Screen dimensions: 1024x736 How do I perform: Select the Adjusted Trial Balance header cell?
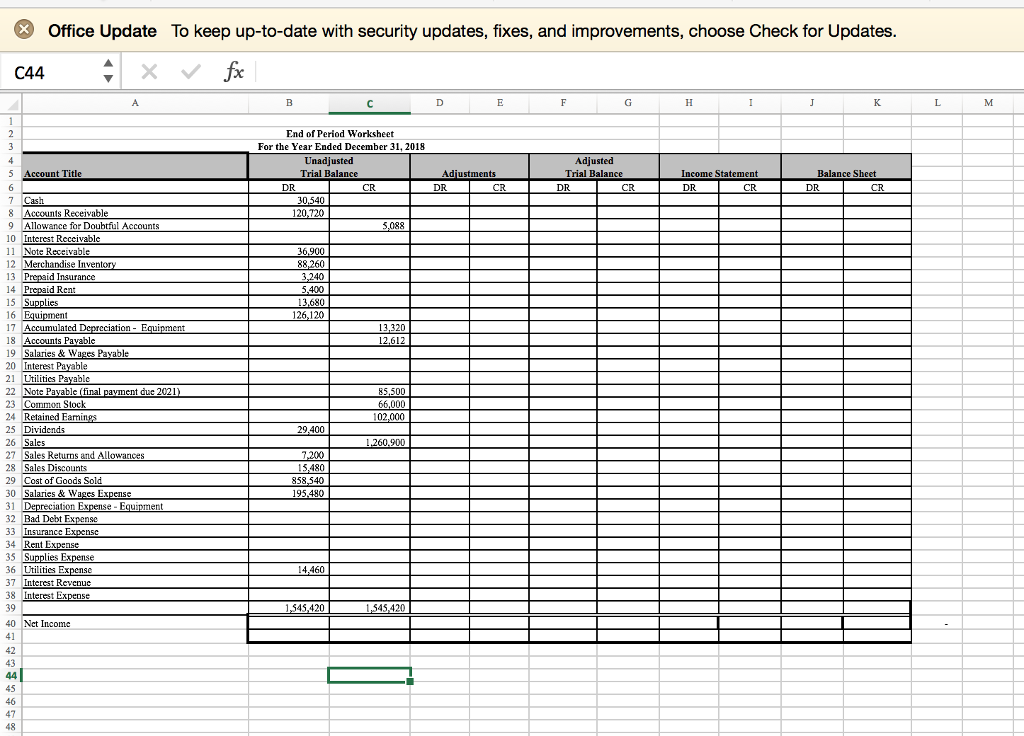pos(595,166)
